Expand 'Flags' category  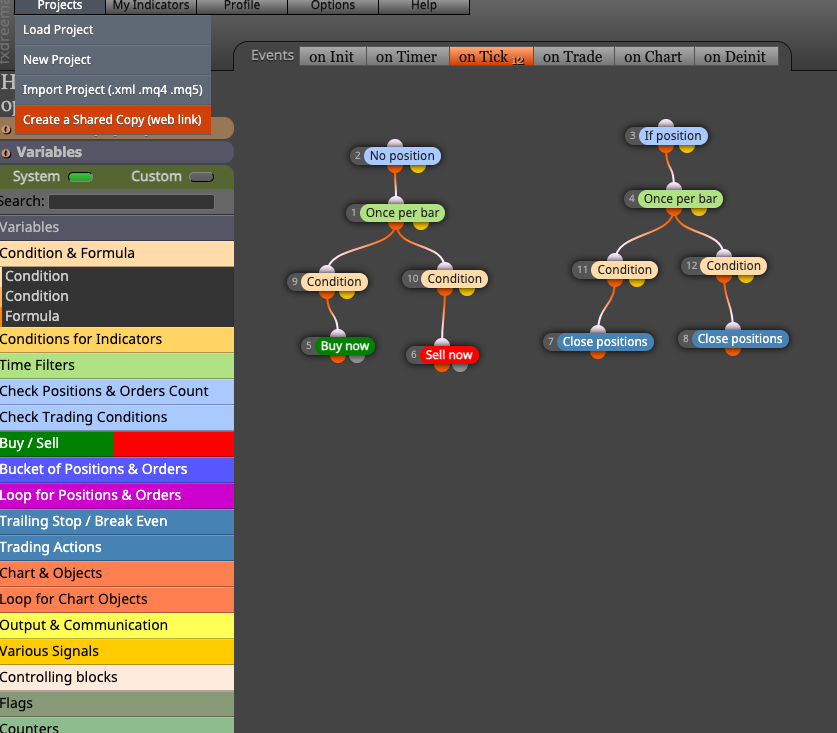coord(117,704)
